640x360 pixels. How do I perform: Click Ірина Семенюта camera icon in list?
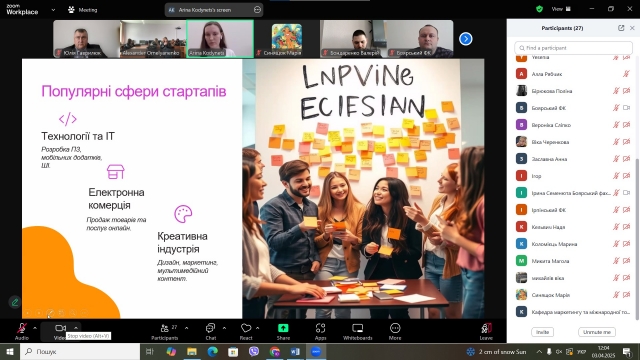(x=627, y=193)
